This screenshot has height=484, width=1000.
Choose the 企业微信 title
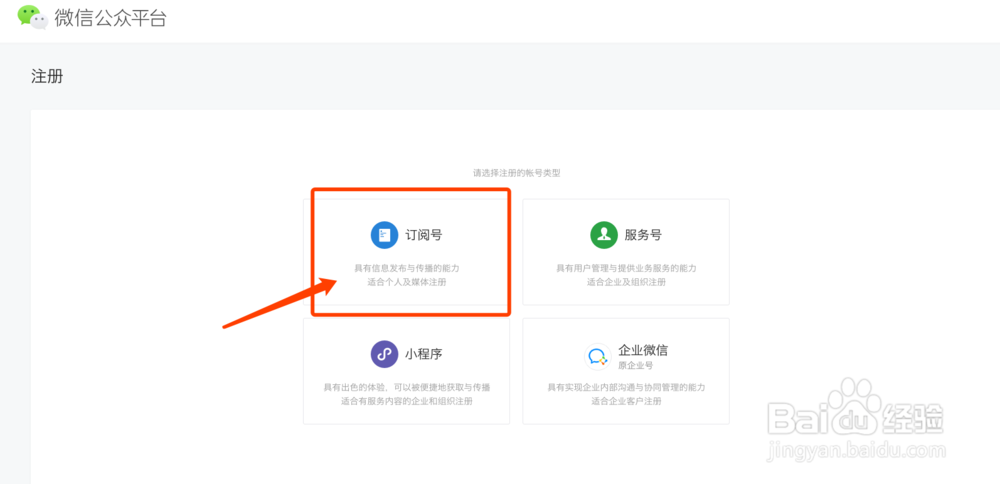tap(643, 350)
